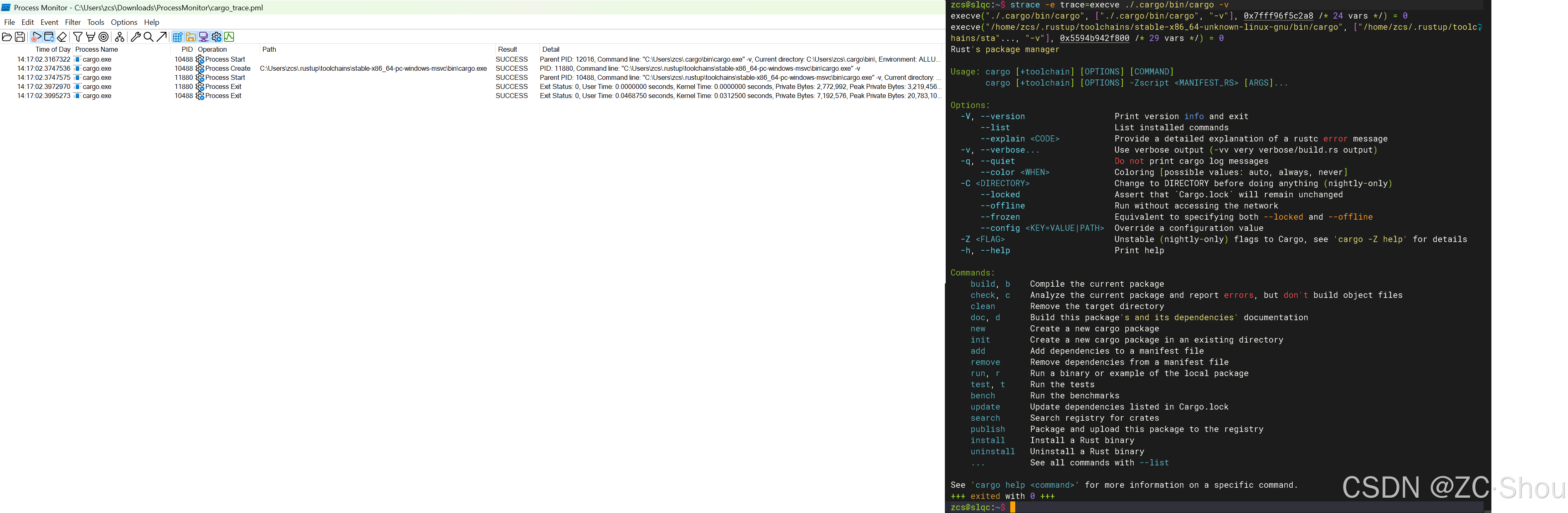
Task: Show the Process Tree icon
Action: pos(120,37)
